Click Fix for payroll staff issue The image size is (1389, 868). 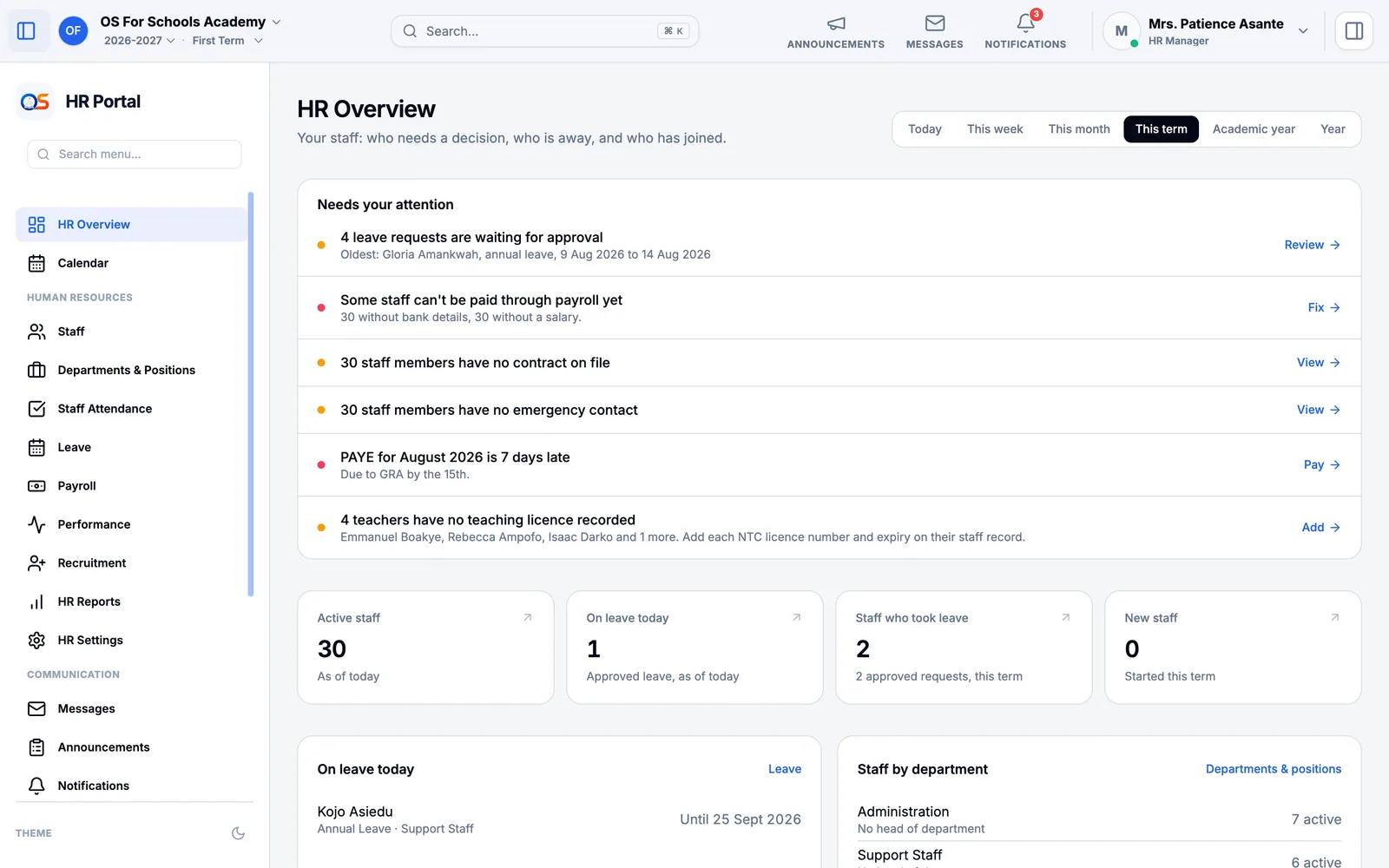click(x=1324, y=308)
